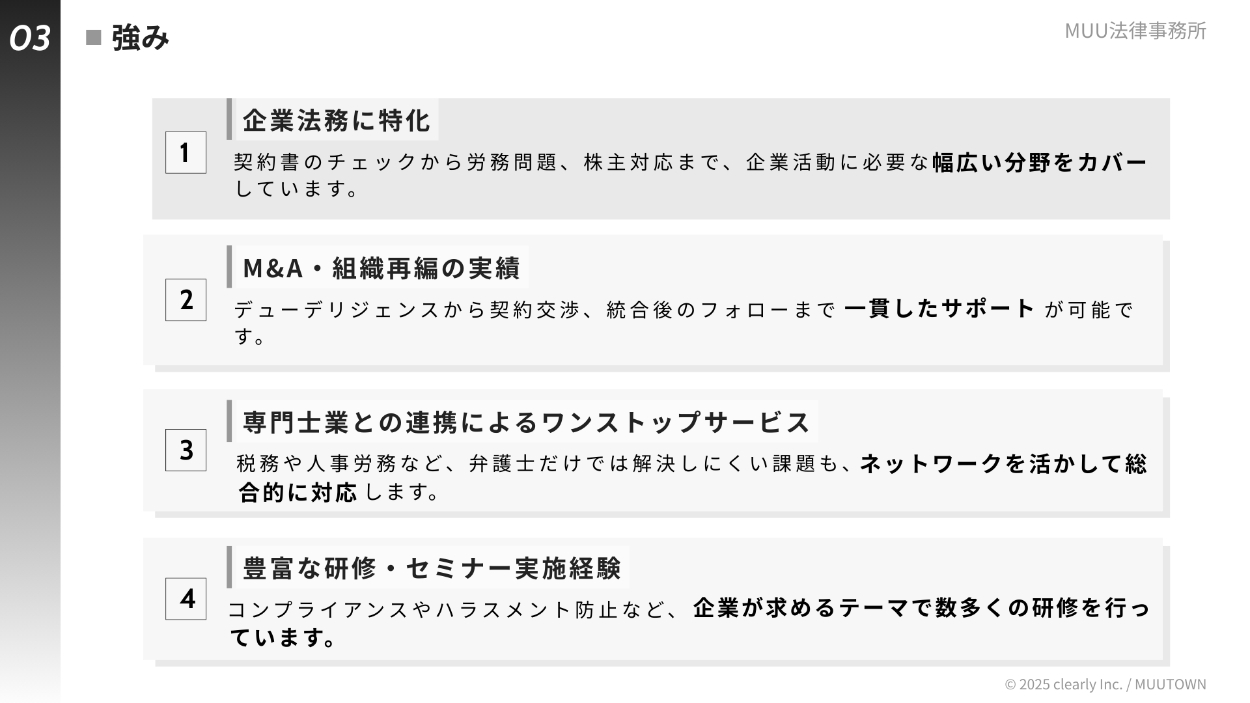Select the numbered box 3
Screen dimensions: 1250x703
(186, 450)
